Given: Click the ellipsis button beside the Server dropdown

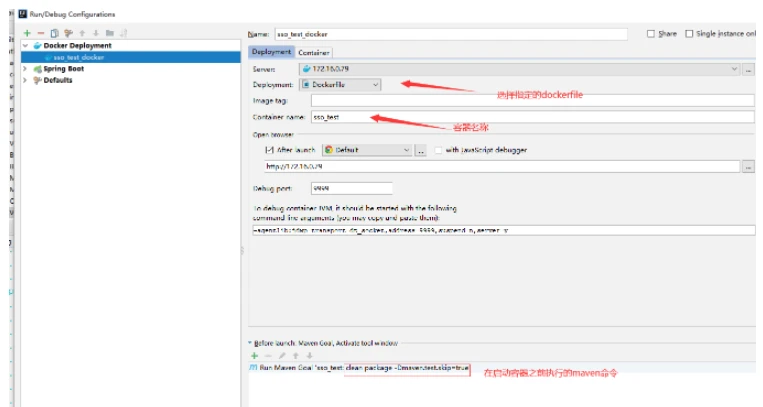Looking at the screenshot, I should tap(748, 69).
